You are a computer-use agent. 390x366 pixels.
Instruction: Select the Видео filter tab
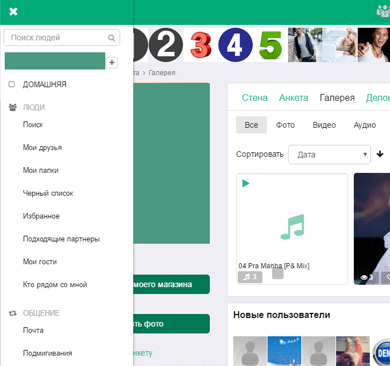(324, 125)
